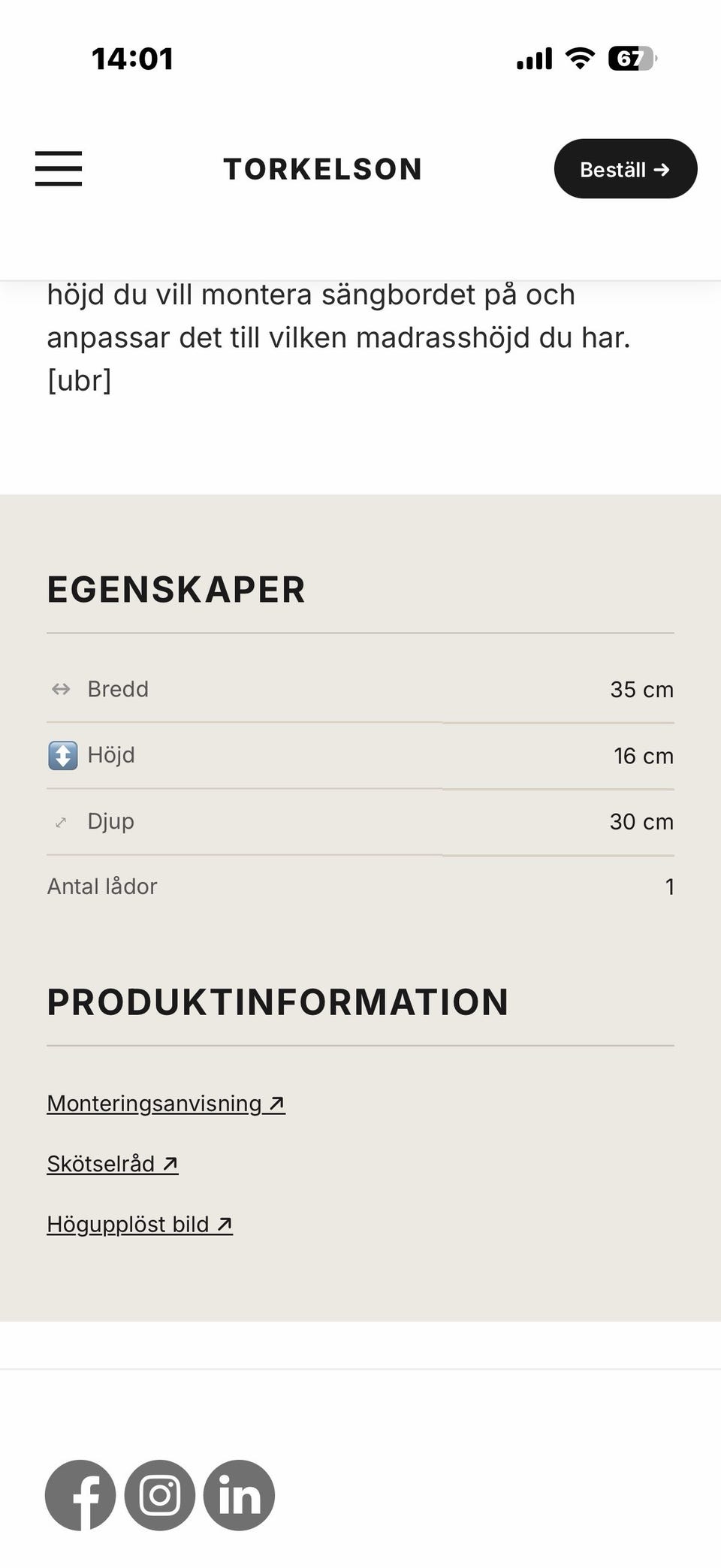Click the Beställ order button
This screenshot has height=1568, width=721.
coord(626,169)
